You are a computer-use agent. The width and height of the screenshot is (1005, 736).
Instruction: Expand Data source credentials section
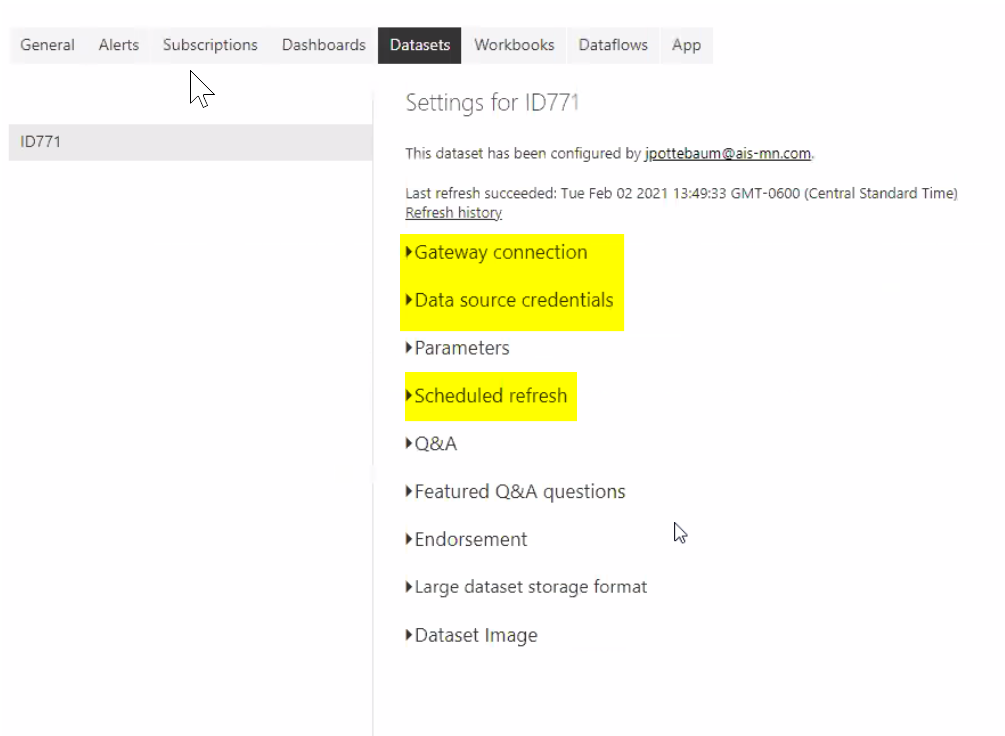click(510, 300)
